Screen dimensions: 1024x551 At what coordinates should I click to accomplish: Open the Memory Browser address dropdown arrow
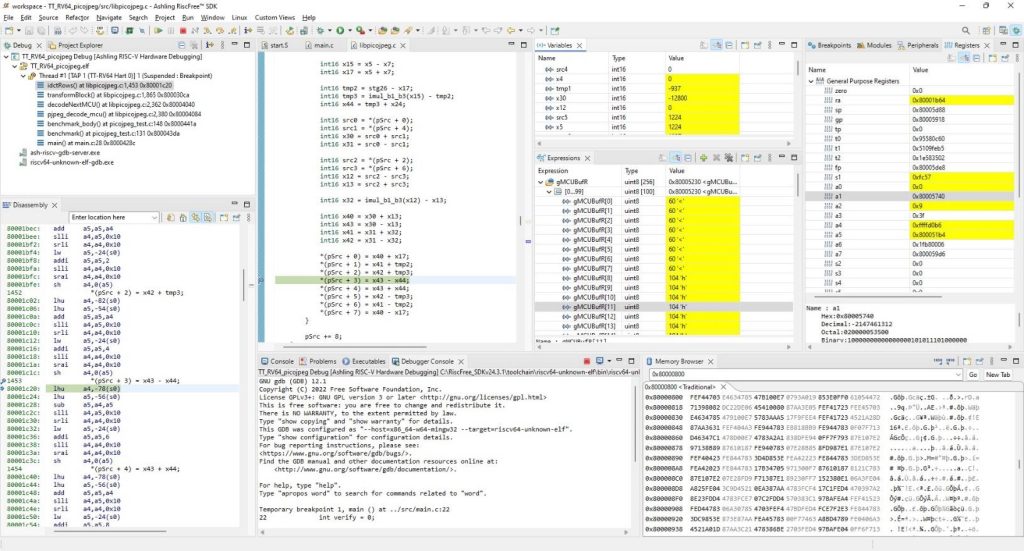pyautogui.click(x=958, y=374)
